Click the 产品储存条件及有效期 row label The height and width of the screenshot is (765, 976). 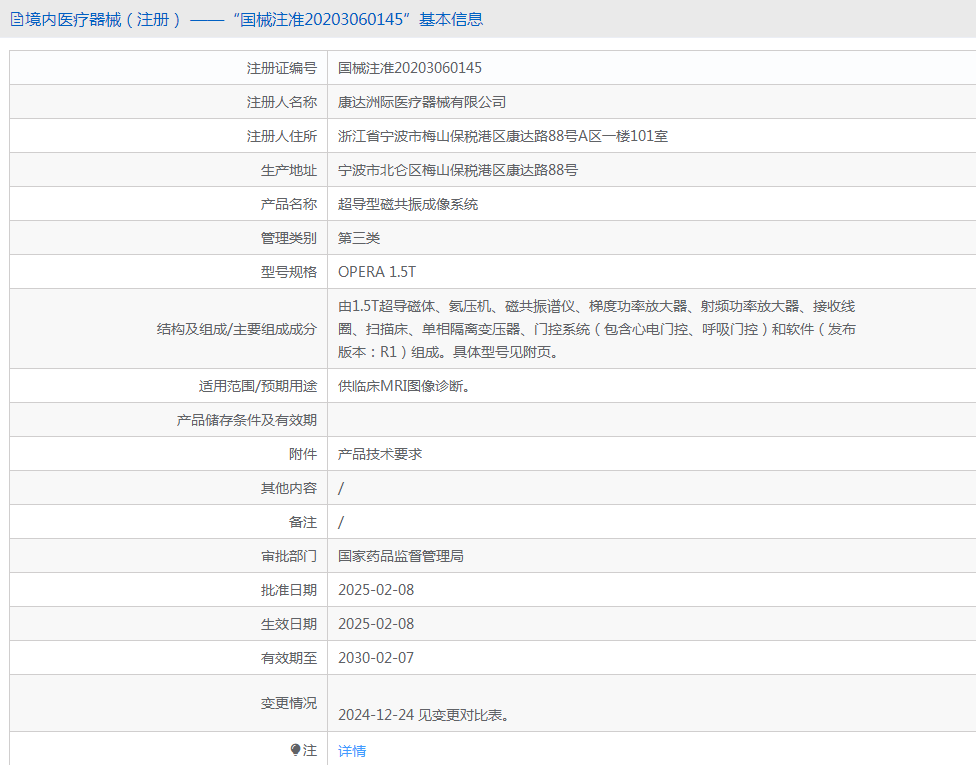(x=246, y=420)
